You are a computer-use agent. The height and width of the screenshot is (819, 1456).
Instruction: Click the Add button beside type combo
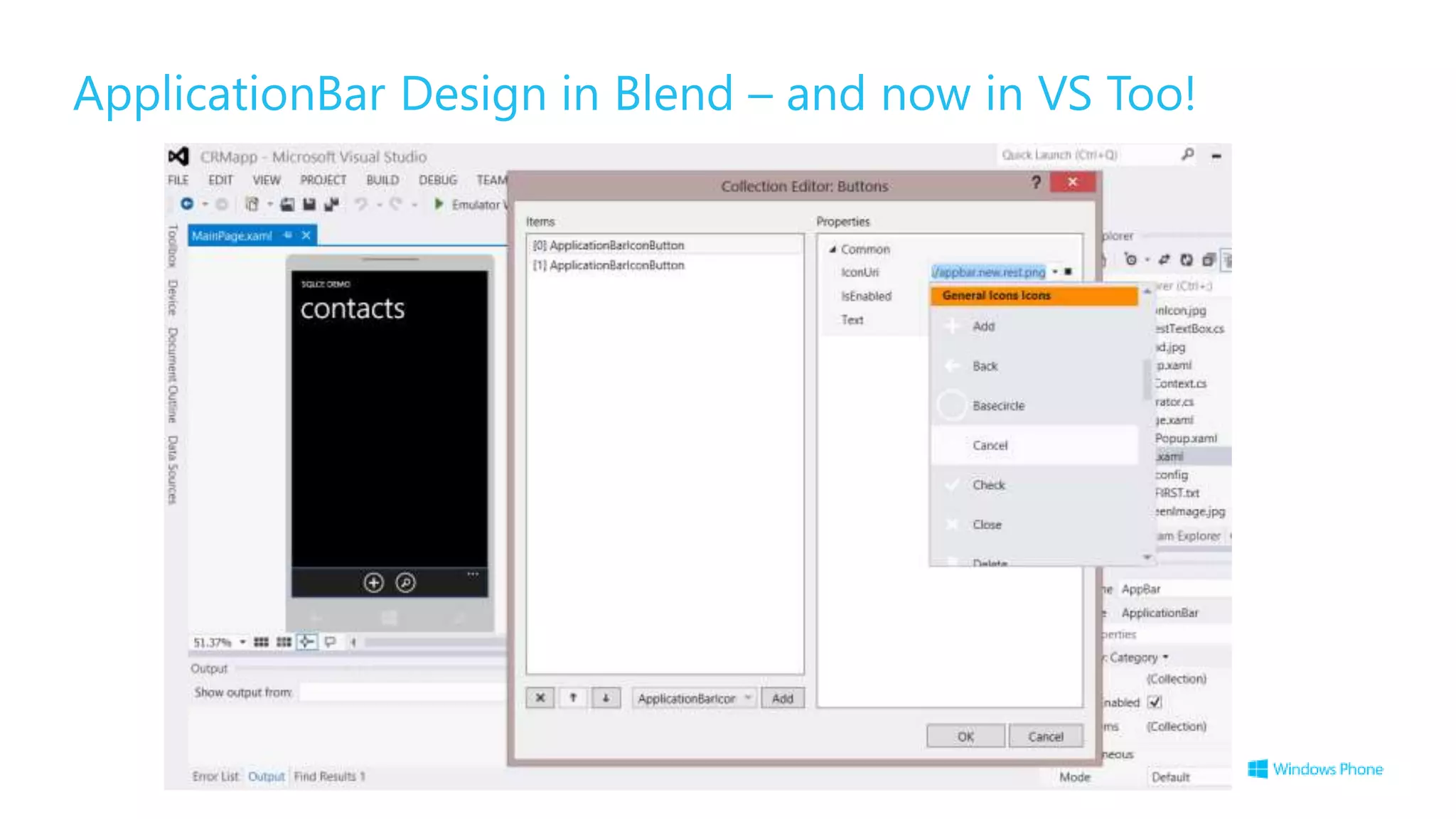point(783,698)
